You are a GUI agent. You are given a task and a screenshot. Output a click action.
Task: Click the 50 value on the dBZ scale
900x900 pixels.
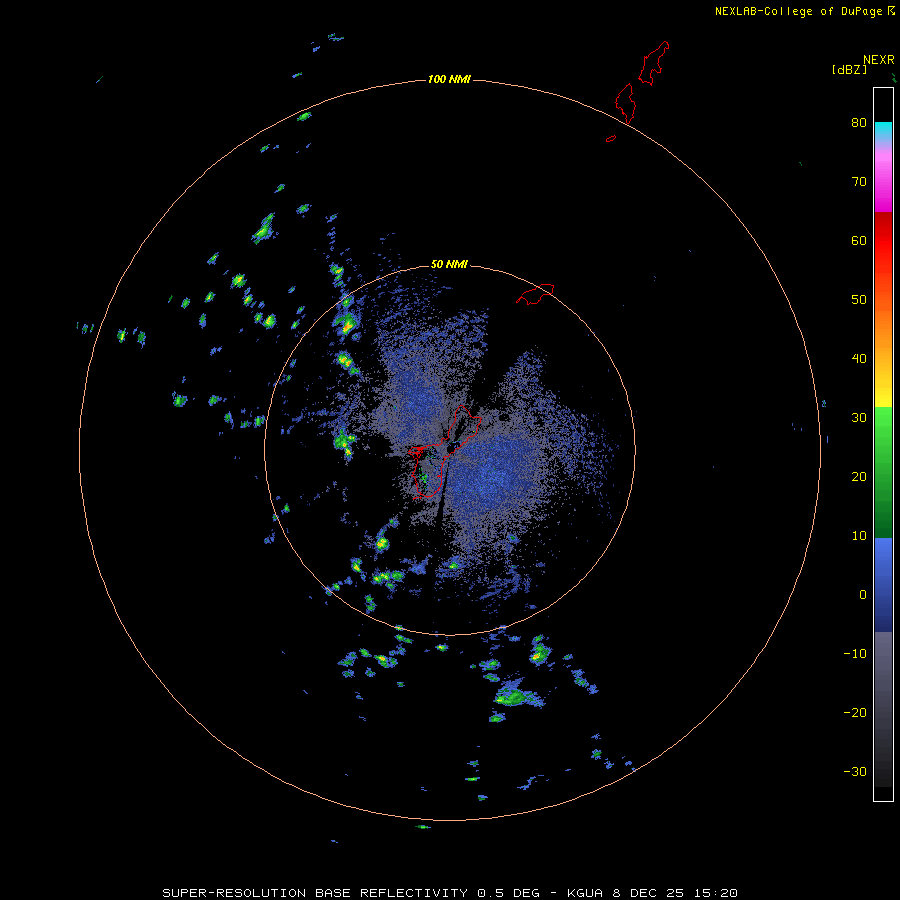tap(859, 300)
